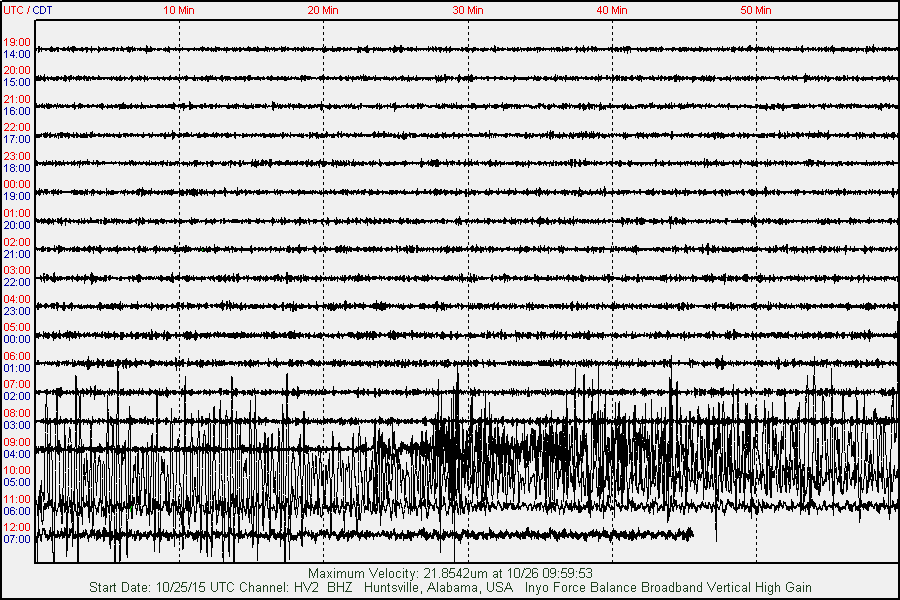The width and height of the screenshot is (900, 600).
Task: Click the "Huntsville, Alabama, USA" location text
Action: click(439, 588)
